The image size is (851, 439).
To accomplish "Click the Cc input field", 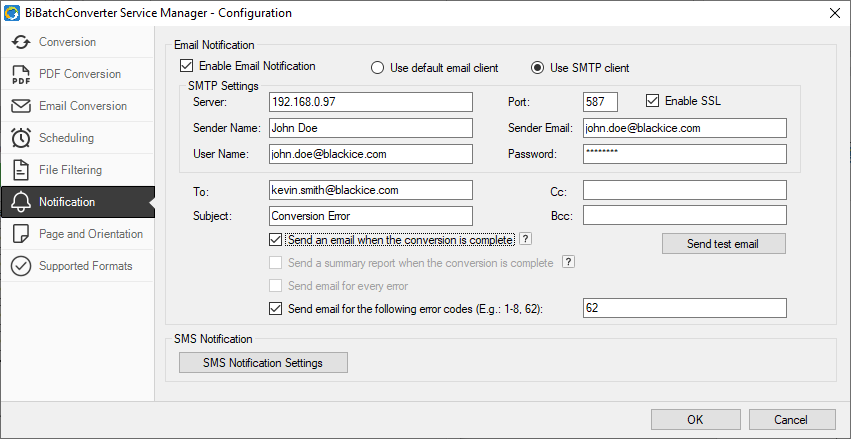I will pos(685,190).
